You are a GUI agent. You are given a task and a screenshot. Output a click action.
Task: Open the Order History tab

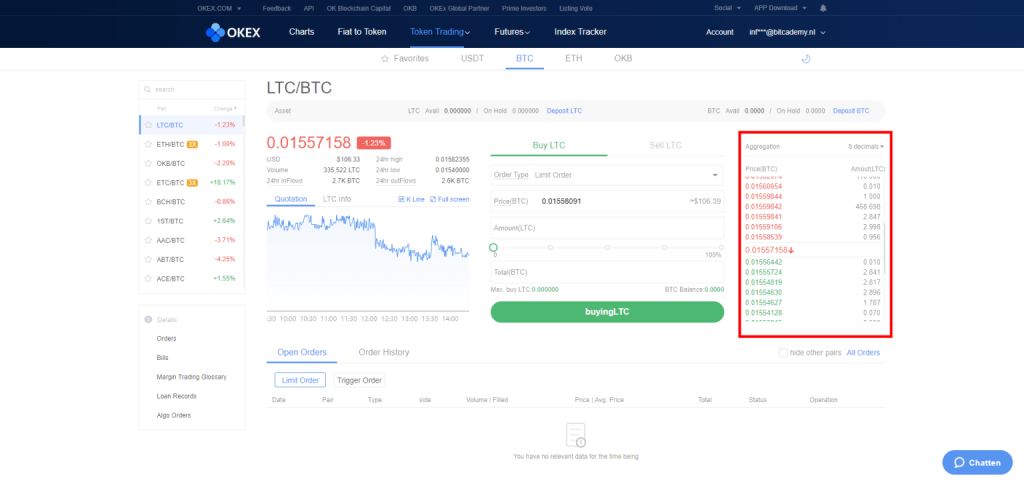(x=384, y=352)
